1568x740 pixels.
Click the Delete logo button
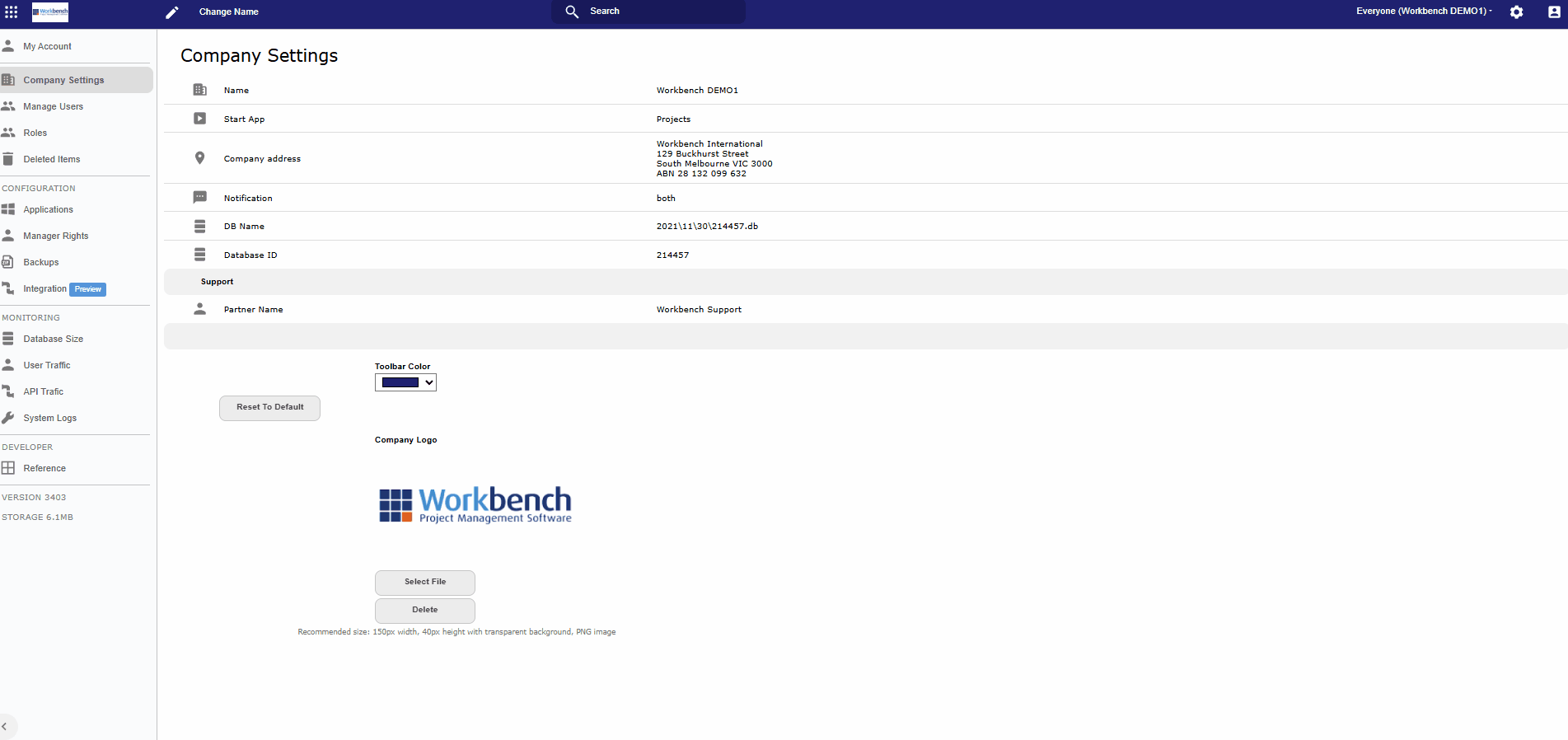[425, 611]
